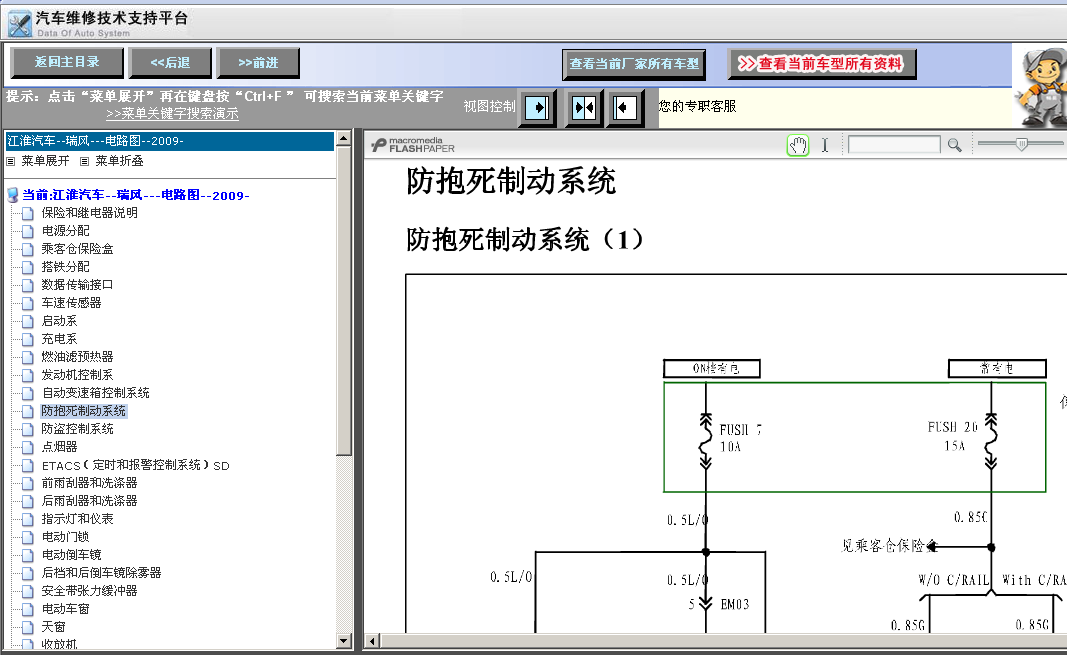The height and width of the screenshot is (655, 1067).
Task: Click page icon next to 车速传感器
Action: pos(27,303)
